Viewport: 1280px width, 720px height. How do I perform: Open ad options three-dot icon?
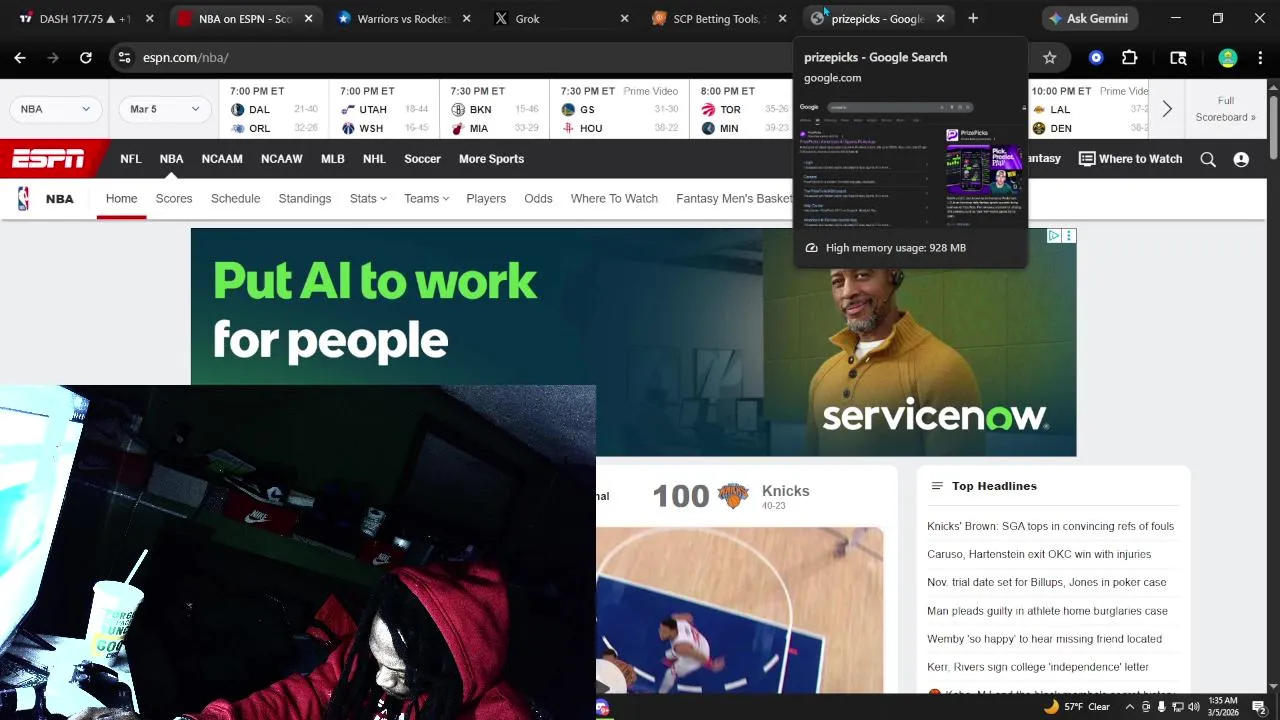pos(1069,236)
